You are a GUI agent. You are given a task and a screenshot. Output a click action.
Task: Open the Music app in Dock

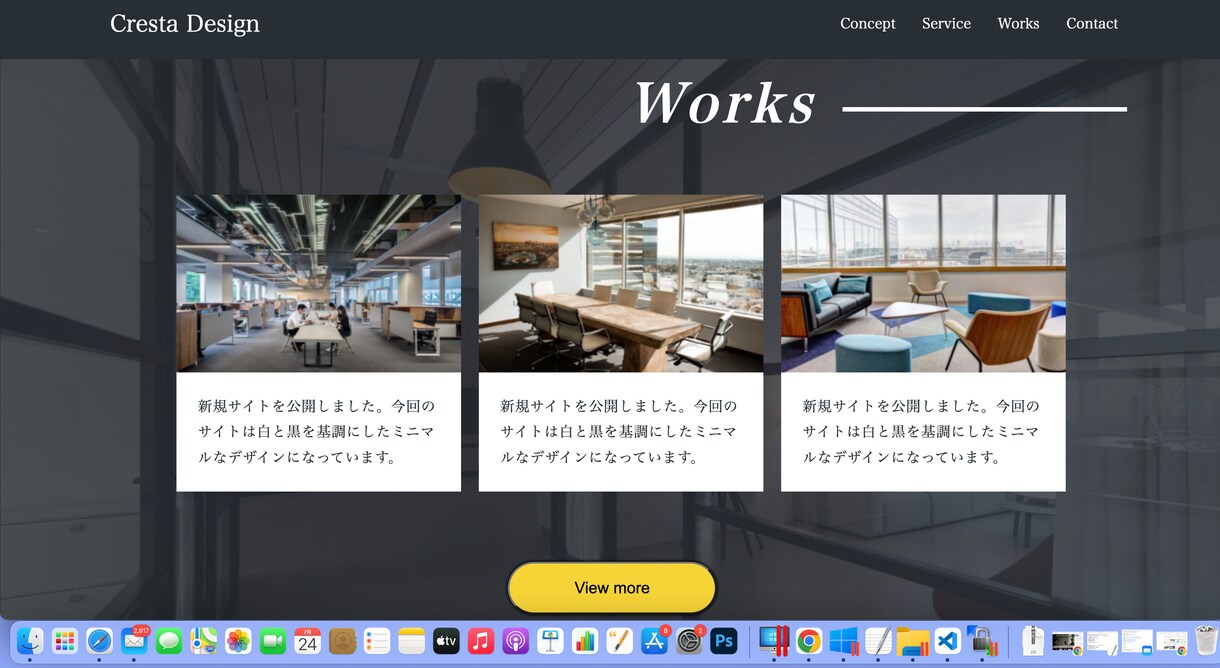coord(481,641)
